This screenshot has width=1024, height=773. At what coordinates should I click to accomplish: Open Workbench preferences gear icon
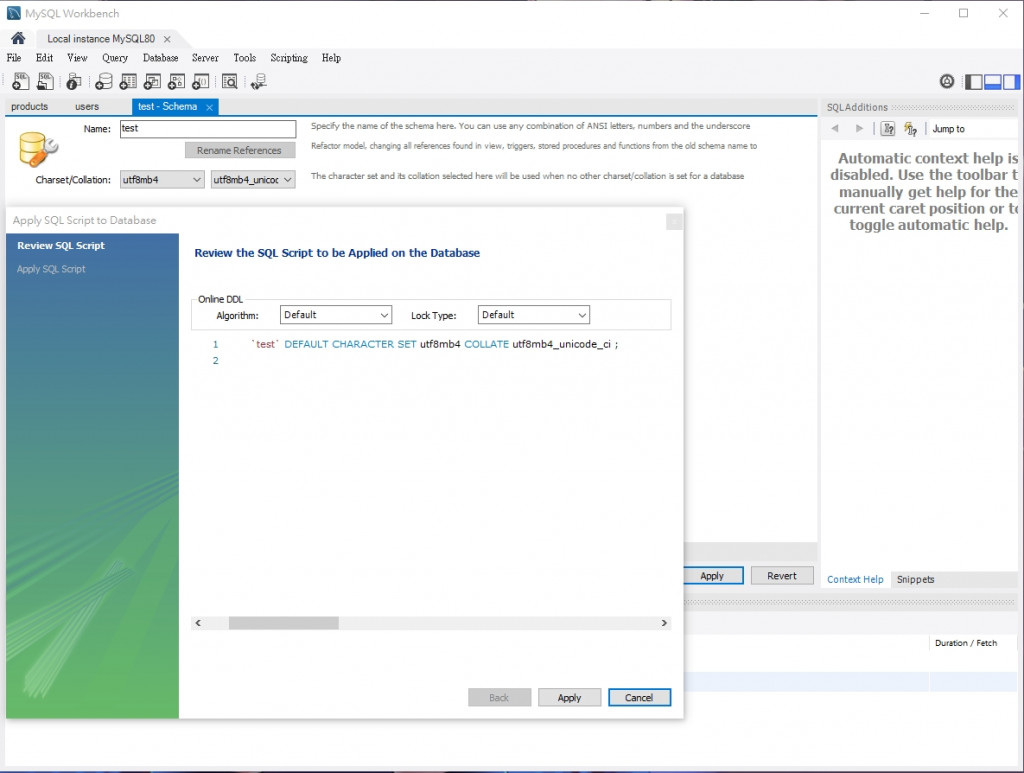[947, 82]
